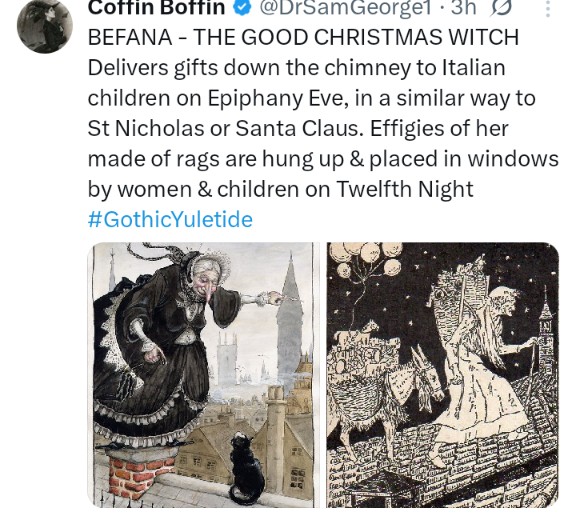Open the Coffin Boffin display name
The width and height of the screenshot is (576, 515).
point(156,7)
